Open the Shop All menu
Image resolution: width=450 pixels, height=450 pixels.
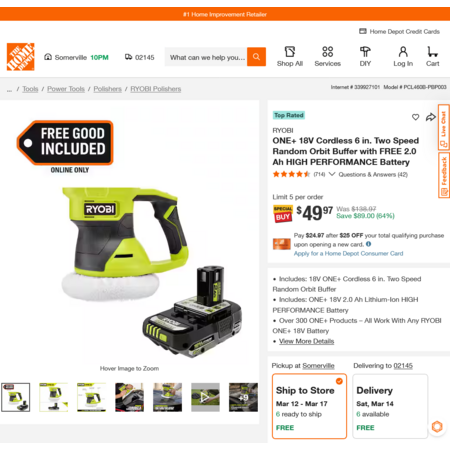[290, 57]
